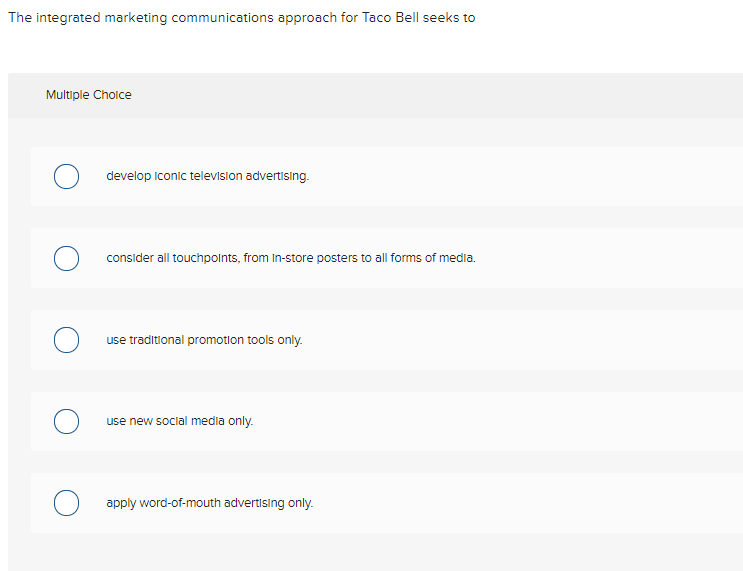Click empty space in the word-of-mouth answer row
The image size is (743, 571).
click(550, 503)
